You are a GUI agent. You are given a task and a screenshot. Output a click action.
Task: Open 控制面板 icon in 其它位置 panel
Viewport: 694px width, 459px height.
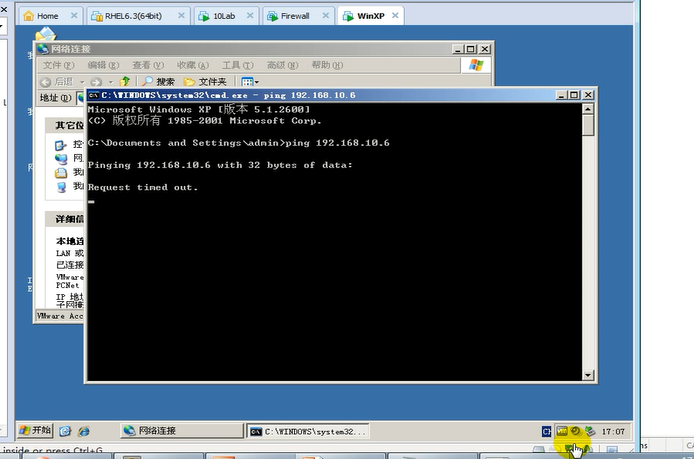(61, 145)
